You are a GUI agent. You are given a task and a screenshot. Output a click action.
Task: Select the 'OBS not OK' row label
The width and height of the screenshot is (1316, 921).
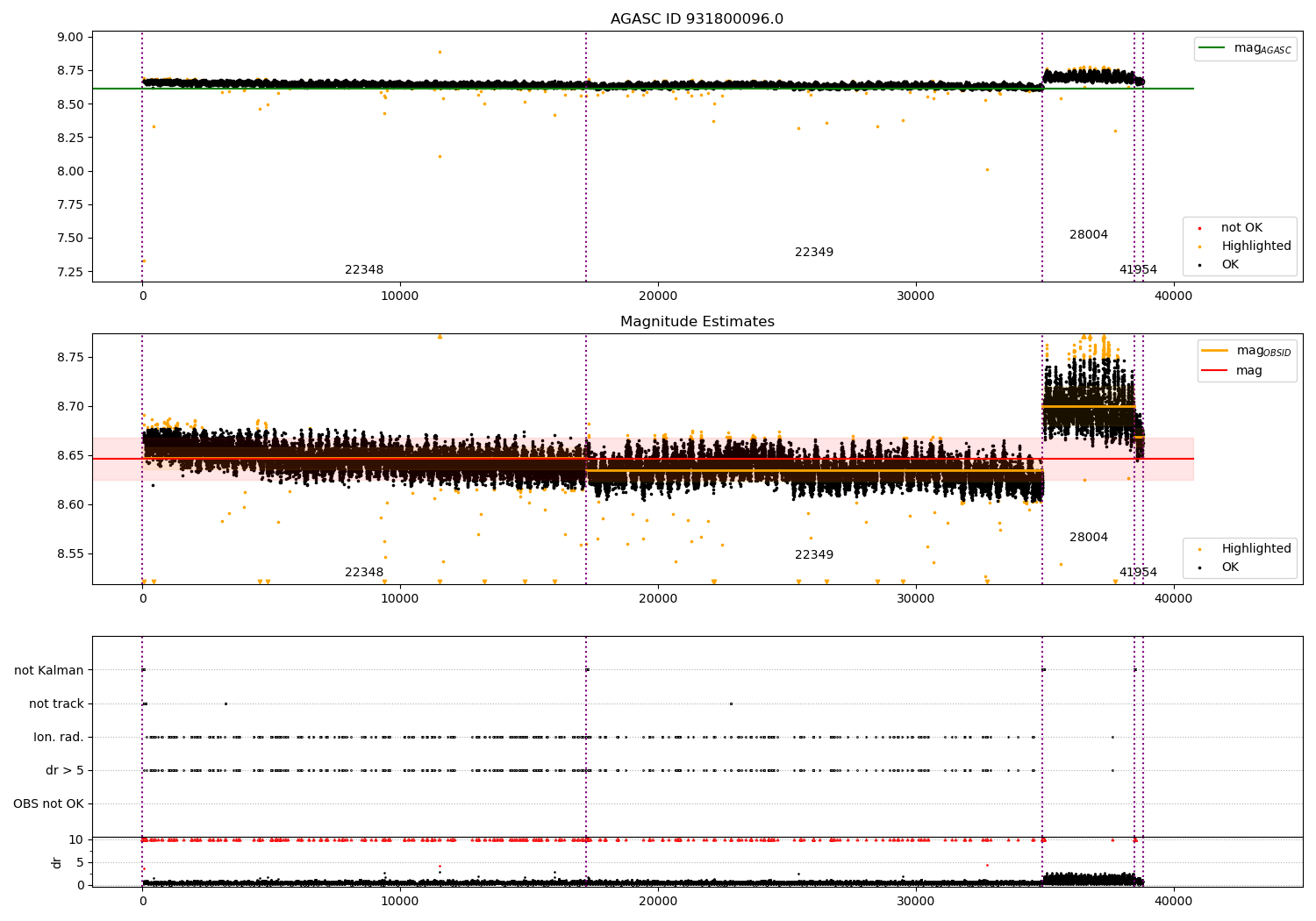[48, 803]
